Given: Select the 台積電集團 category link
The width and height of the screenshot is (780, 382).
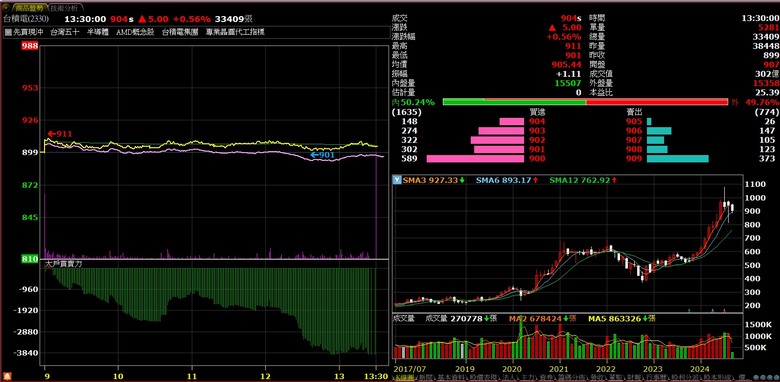Looking at the screenshot, I should 180,32.
